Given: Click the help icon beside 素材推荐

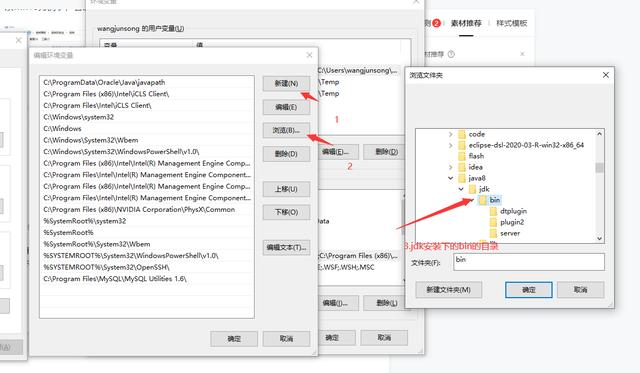Looking at the screenshot, I should point(451,54).
